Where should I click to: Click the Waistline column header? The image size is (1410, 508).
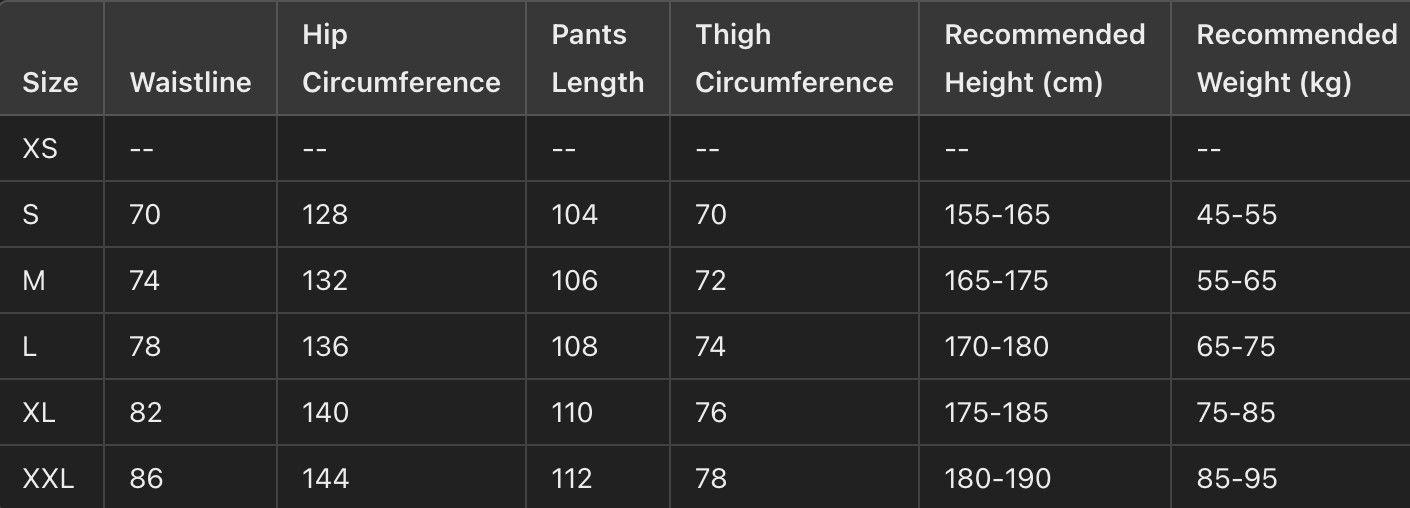(190, 82)
